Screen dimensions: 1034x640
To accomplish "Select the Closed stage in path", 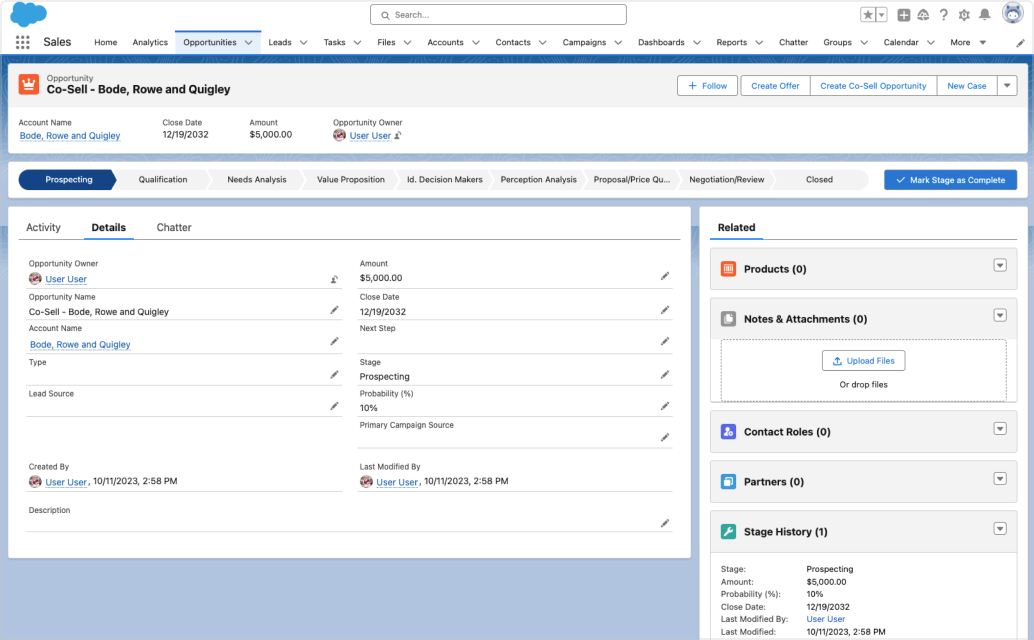I will 819,179.
